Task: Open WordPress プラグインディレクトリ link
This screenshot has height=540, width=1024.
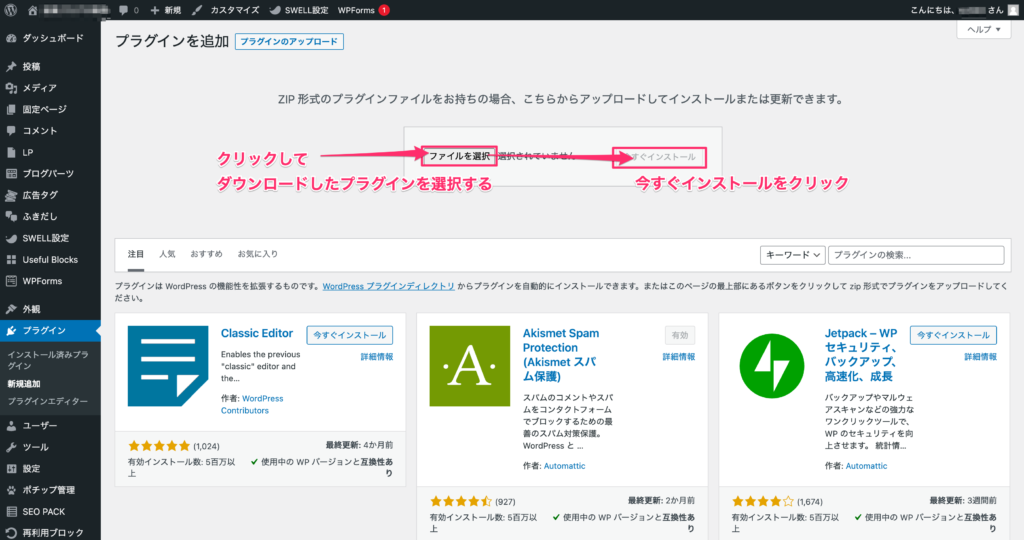Action: (389, 286)
